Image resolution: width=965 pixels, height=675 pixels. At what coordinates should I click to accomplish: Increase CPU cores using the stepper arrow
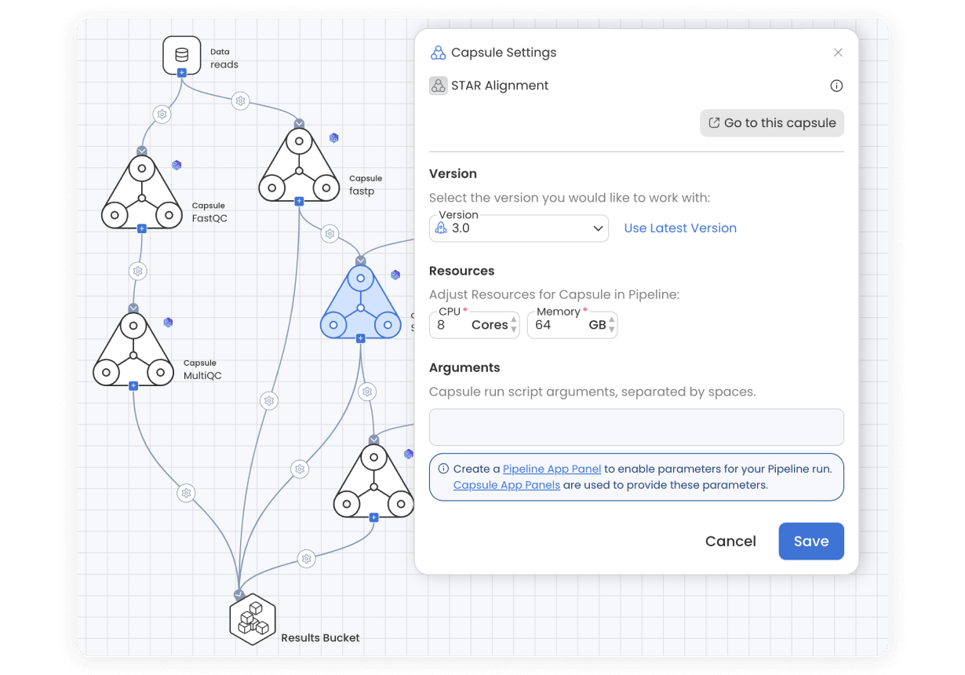tap(513, 320)
